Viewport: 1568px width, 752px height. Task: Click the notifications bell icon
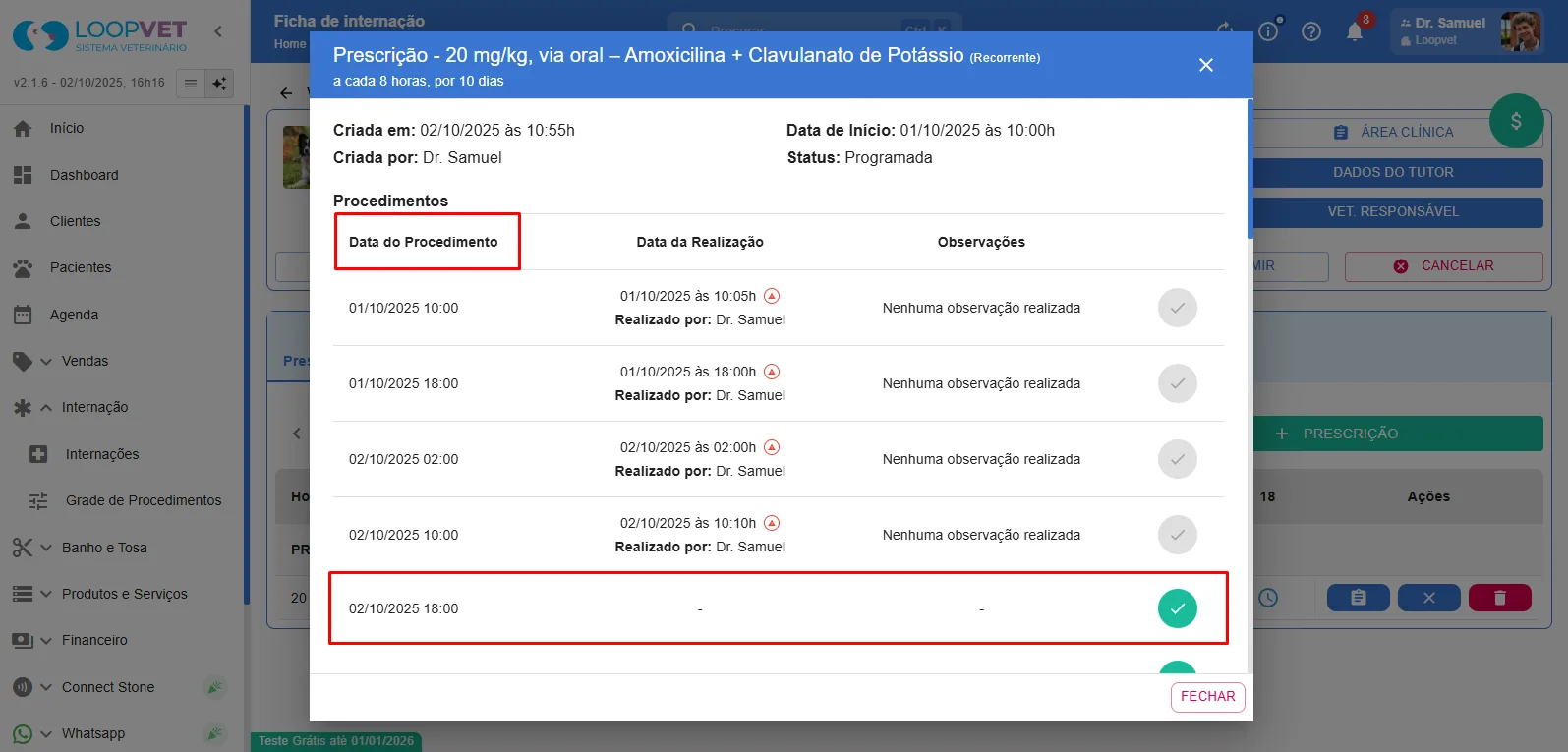pyautogui.click(x=1355, y=31)
